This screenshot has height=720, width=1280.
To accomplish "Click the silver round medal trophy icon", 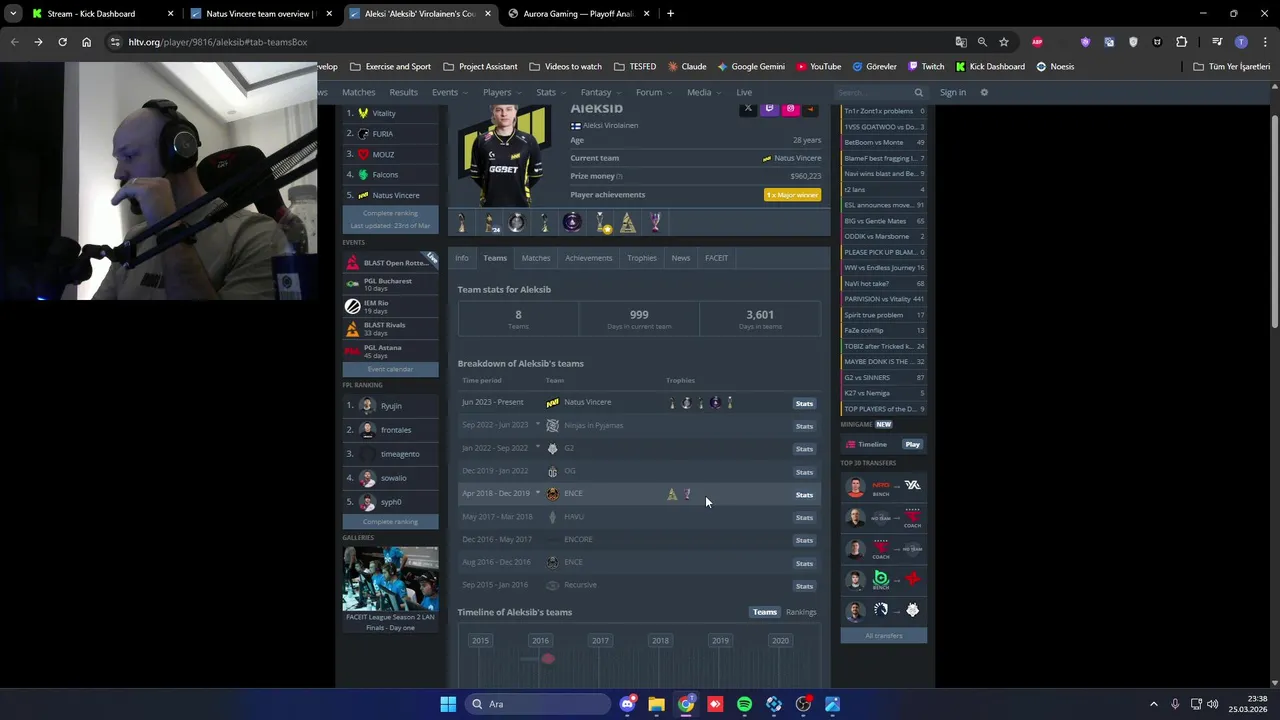I will 516,222.
